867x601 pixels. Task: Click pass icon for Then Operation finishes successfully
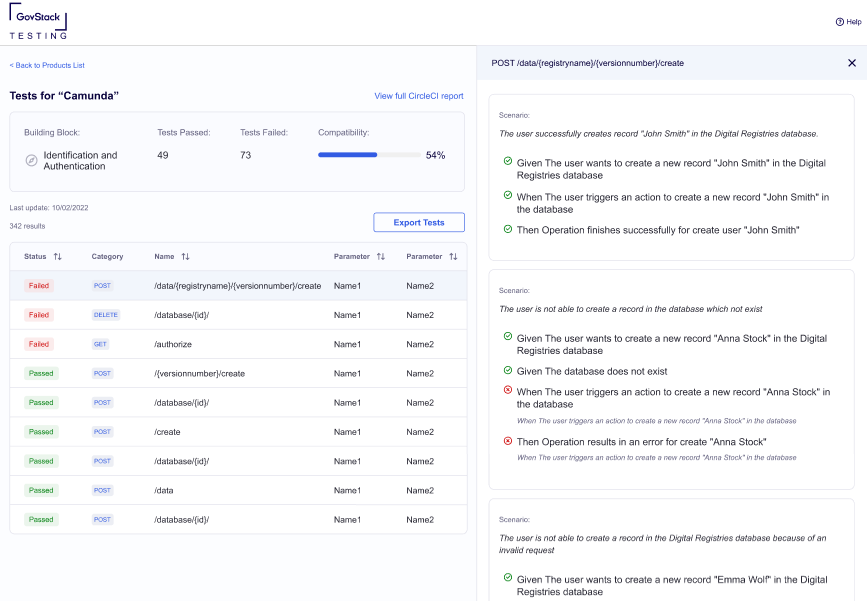[x=508, y=229]
